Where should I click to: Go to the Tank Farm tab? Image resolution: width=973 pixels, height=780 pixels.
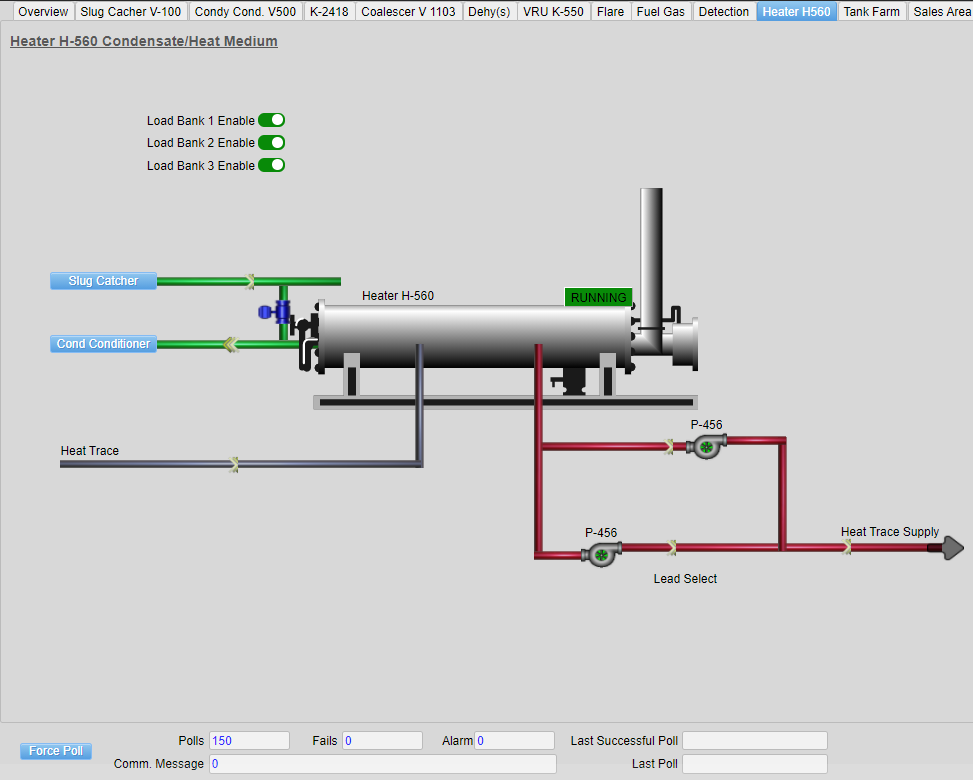pyautogui.click(x=871, y=11)
